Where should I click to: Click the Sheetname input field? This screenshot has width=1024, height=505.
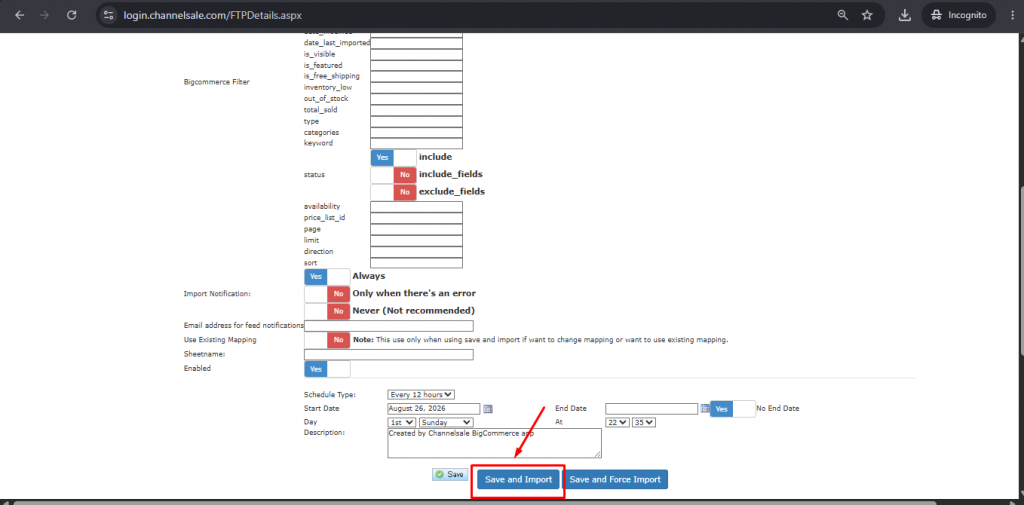(389, 355)
